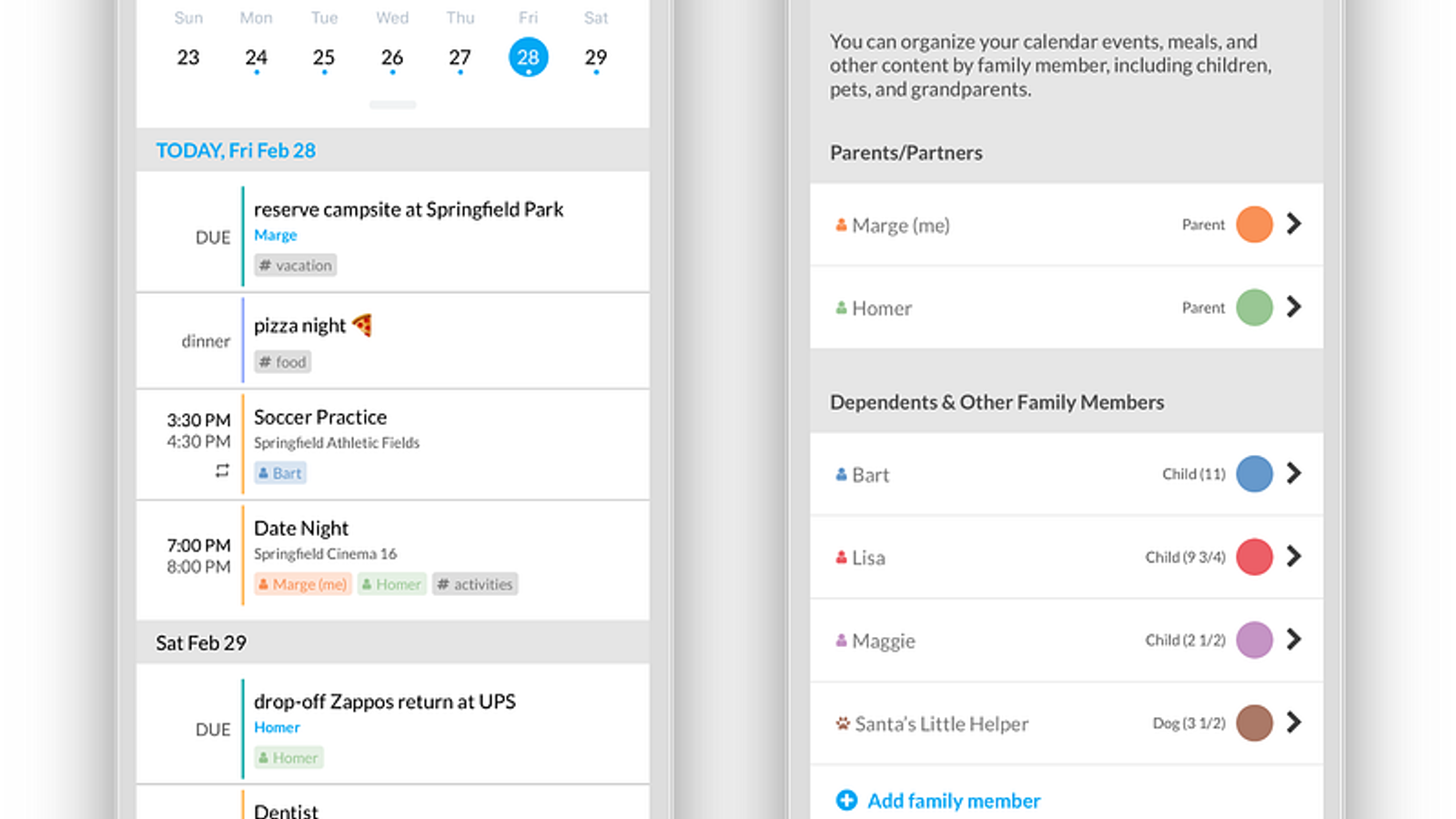Tap the Parents/Partners section heading
Image resolution: width=1456 pixels, height=819 pixels.
[x=906, y=153]
